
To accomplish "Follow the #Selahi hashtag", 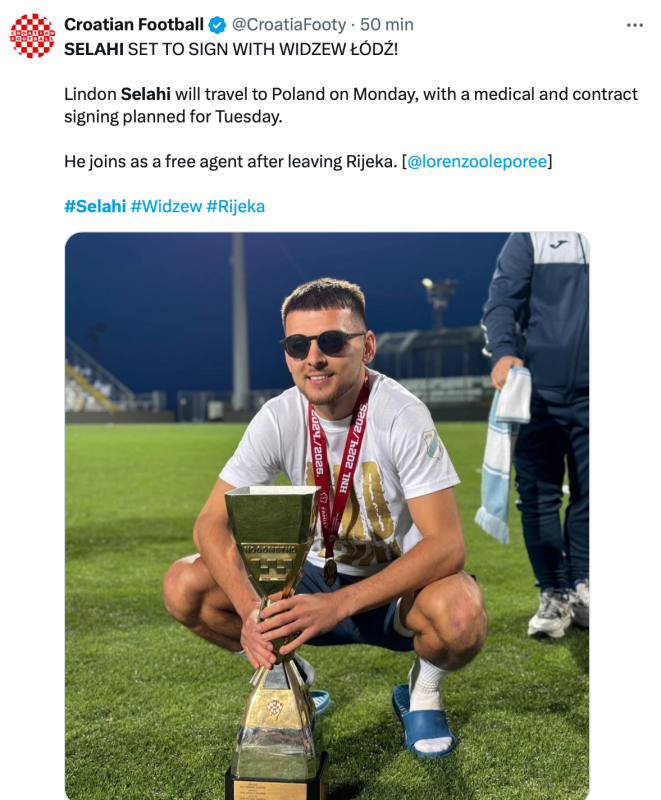I will pyautogui.click(x=95, y=206).
